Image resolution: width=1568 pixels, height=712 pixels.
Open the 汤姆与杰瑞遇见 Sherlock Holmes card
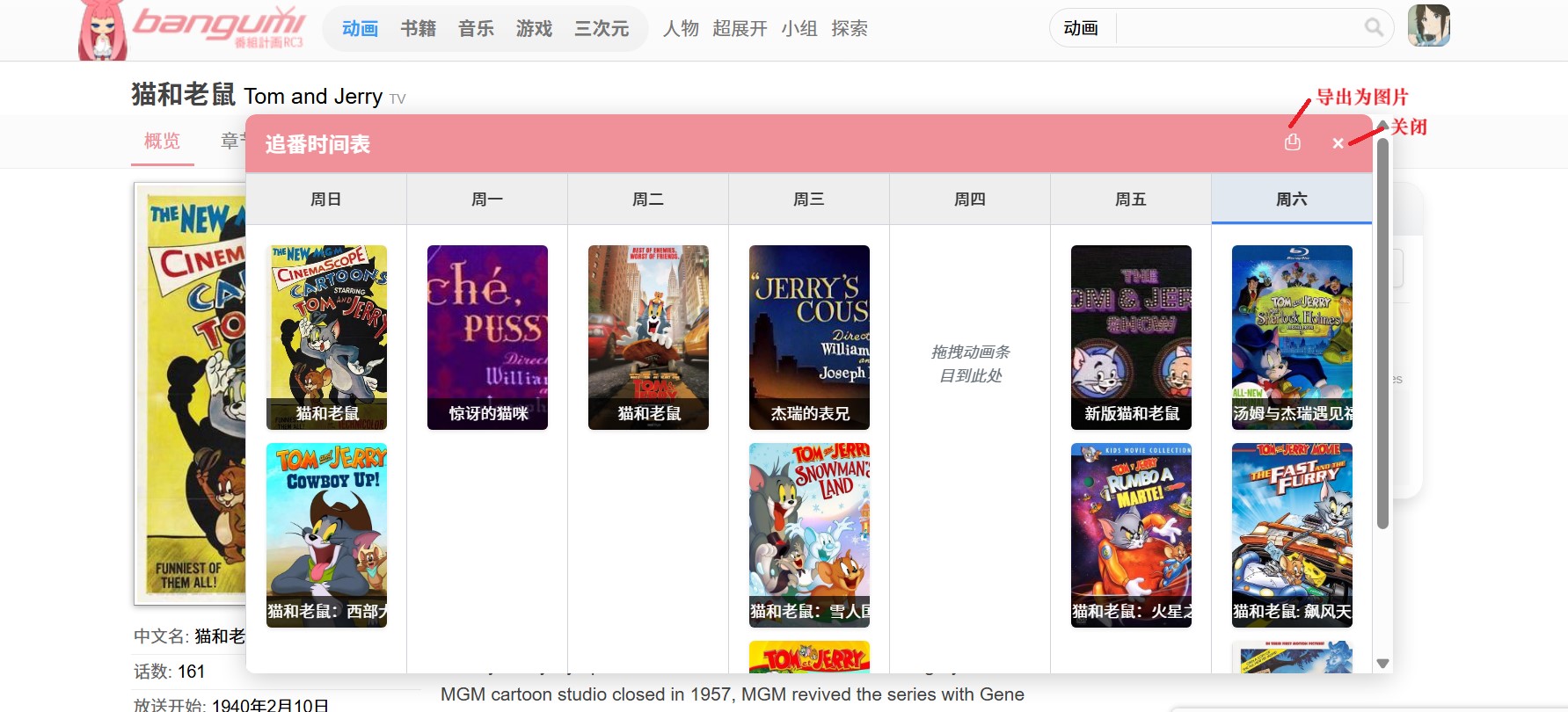pos(1292,338)
